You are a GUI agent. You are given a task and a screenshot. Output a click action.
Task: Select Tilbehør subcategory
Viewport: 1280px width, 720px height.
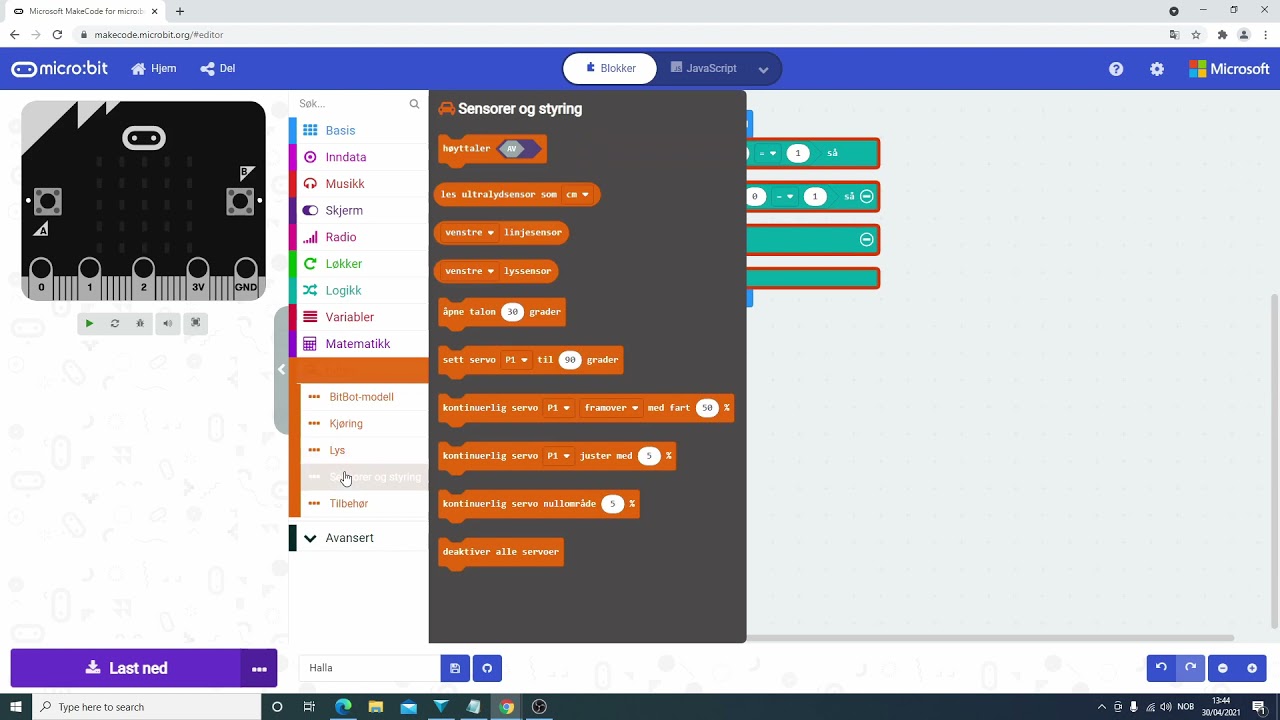coord(364,504)
